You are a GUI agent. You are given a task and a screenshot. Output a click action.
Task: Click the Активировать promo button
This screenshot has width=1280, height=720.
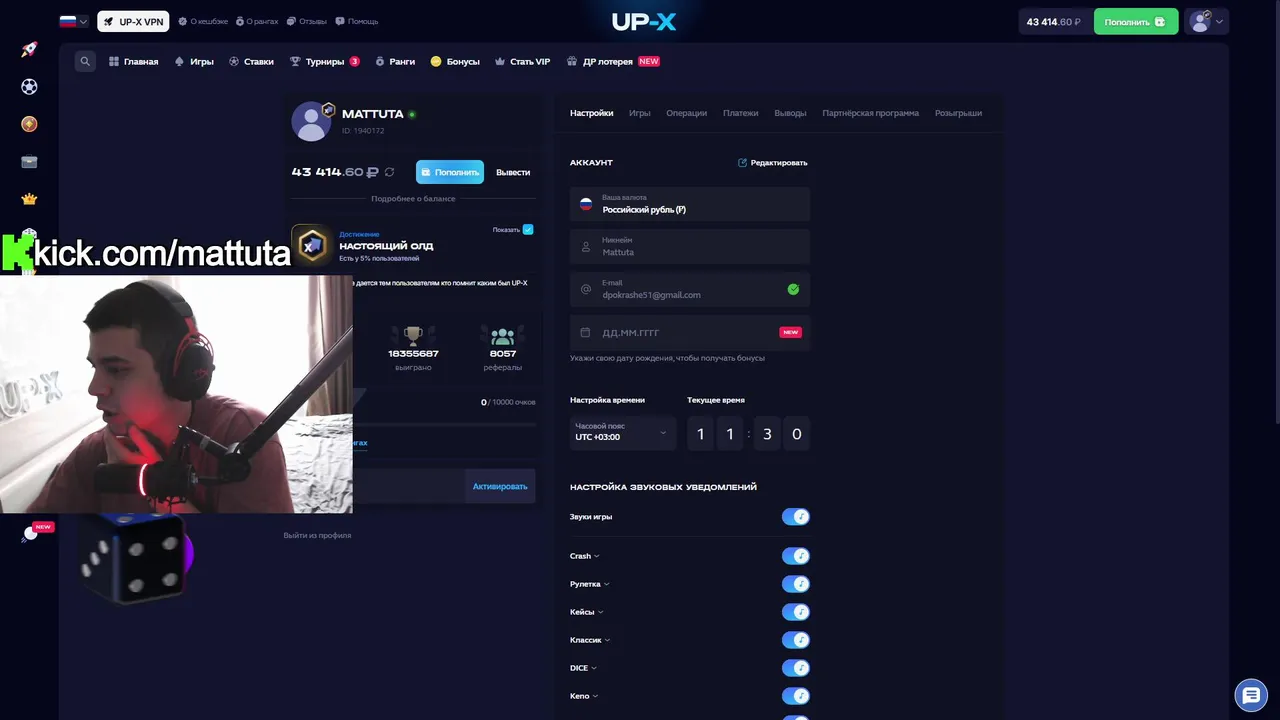(500, 486)
